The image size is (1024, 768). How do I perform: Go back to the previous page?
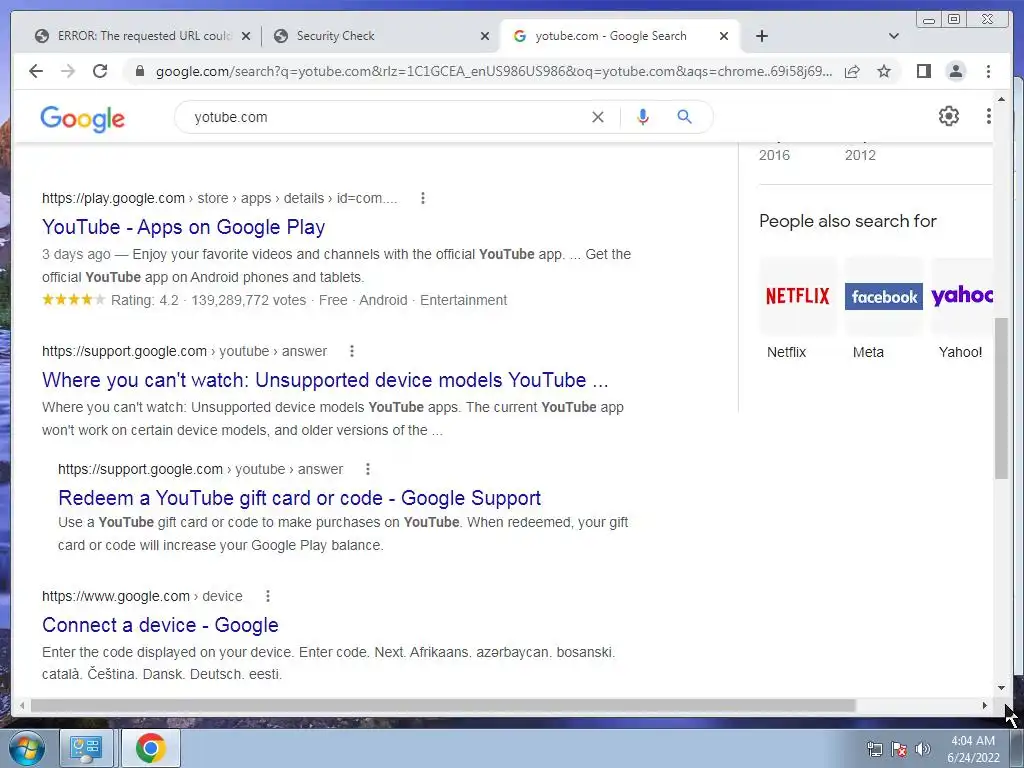coord(36,71)
